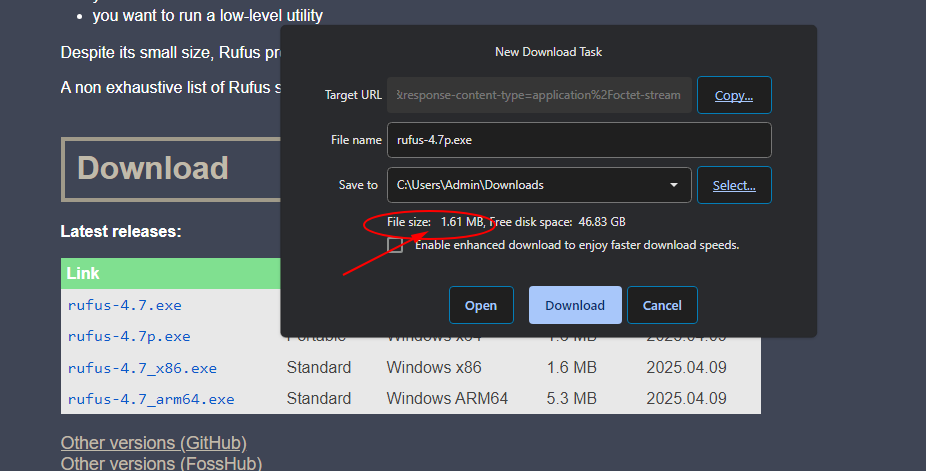Click the Link column header
The height and width of the screenshot is (471, 926).
(83, 273)
